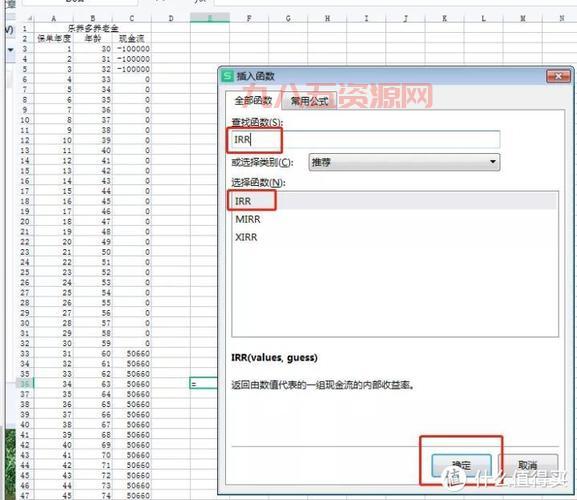
Task: Click cell B22 showing age 49
Action: pos(93,242)
